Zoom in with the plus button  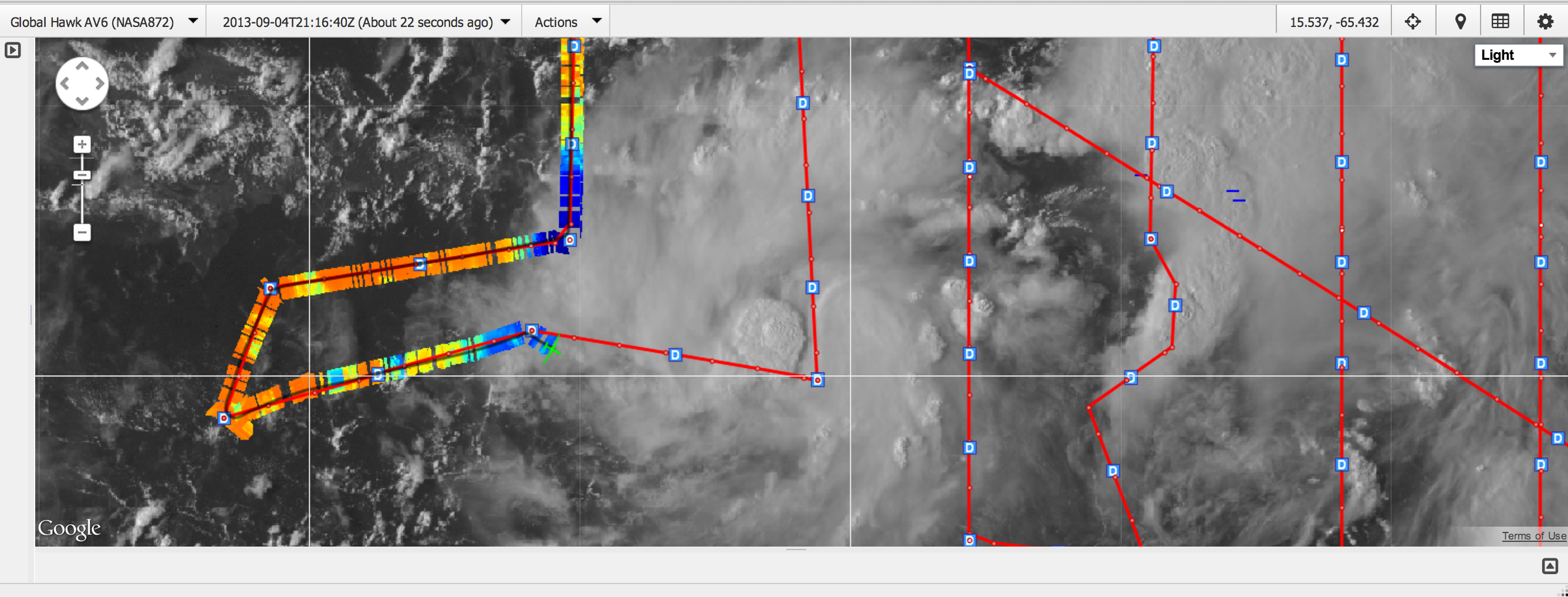coord(82,144)
